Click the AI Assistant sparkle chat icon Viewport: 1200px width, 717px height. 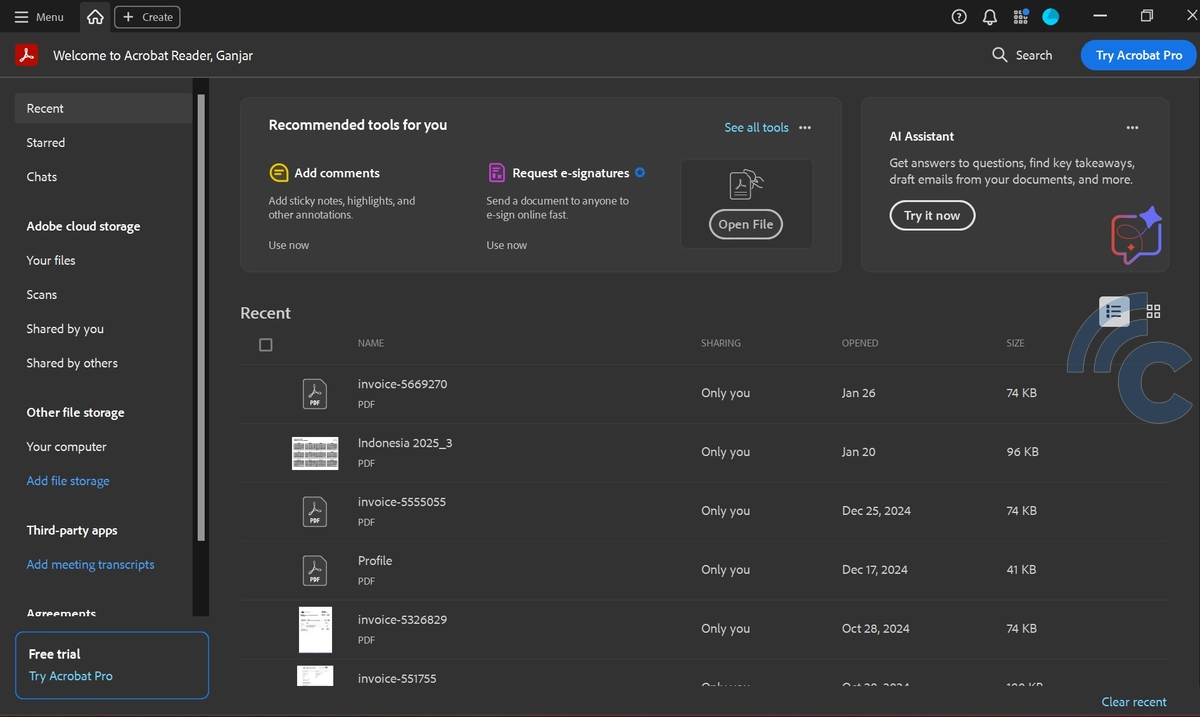(1137, 236)
